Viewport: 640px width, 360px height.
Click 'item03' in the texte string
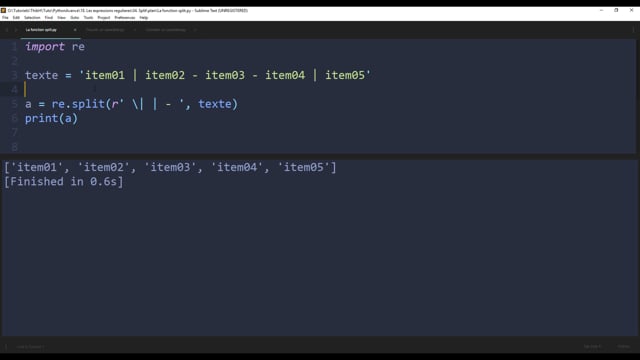(225, 75)
